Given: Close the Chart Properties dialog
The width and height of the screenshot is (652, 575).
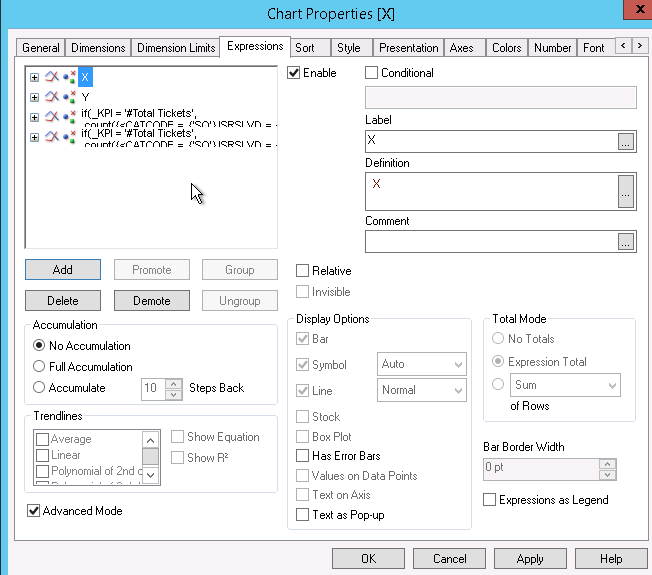Looking at the screenshot, I should pyautogui.click(x=639, y=9).
